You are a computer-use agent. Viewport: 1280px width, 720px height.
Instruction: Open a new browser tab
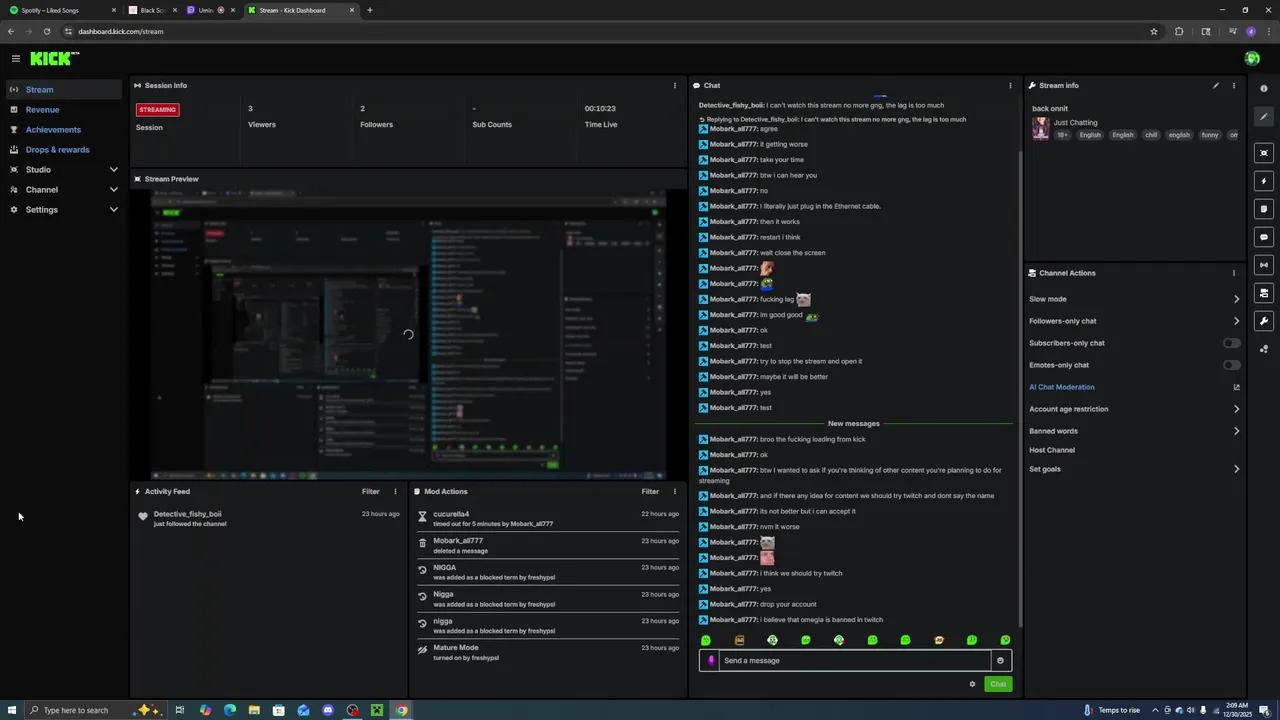coord(370,10)
